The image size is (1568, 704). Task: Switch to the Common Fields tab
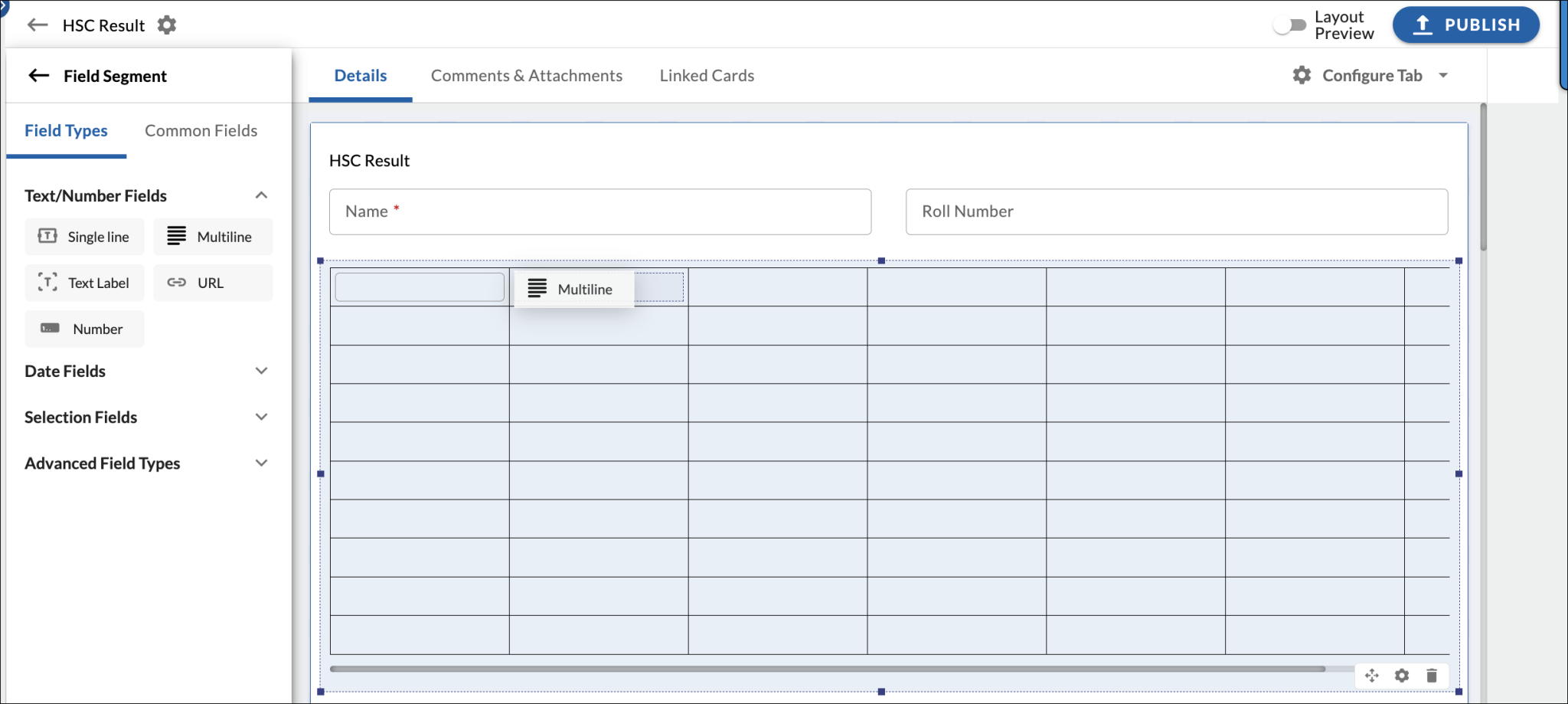201,131
